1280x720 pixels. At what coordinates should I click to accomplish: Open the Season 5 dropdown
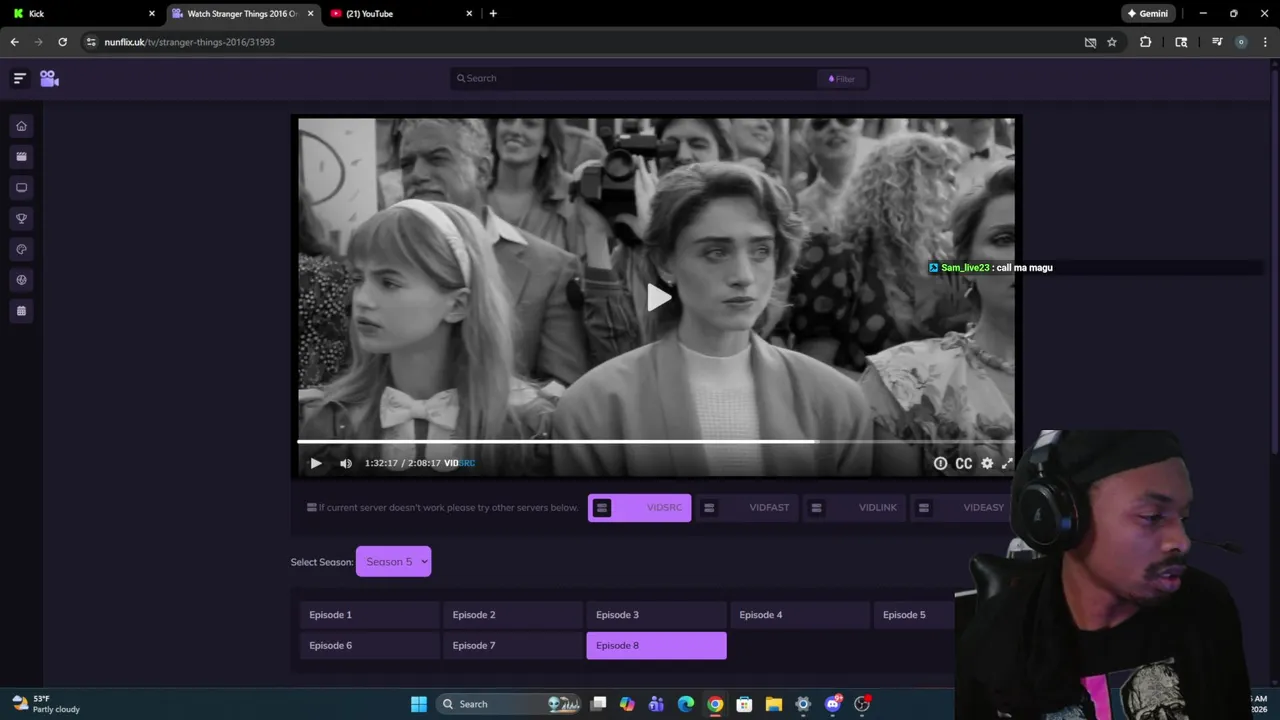click(393, 562)
